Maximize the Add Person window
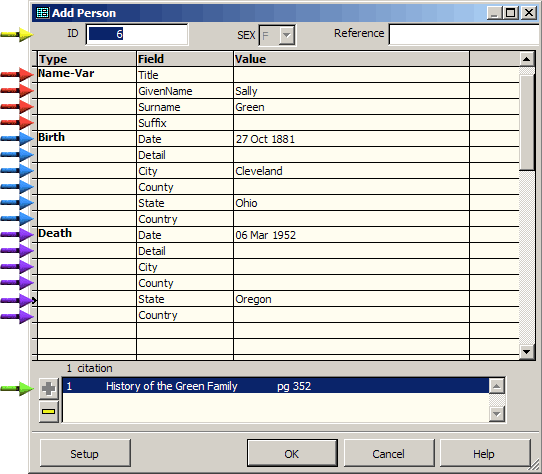Image resolution: width=542 pixels, height=474 pixels. (510, 13)
